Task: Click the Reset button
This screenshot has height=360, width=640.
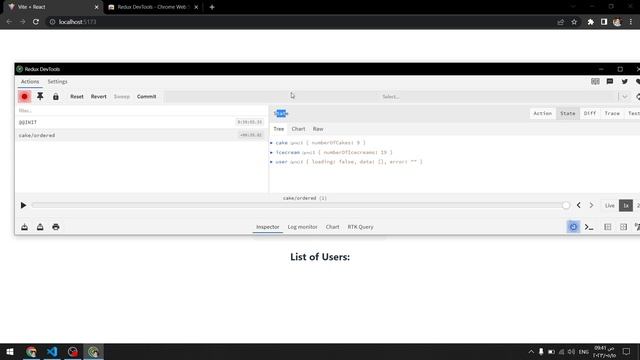Action: pyautogui.click(x=77, y=97)
